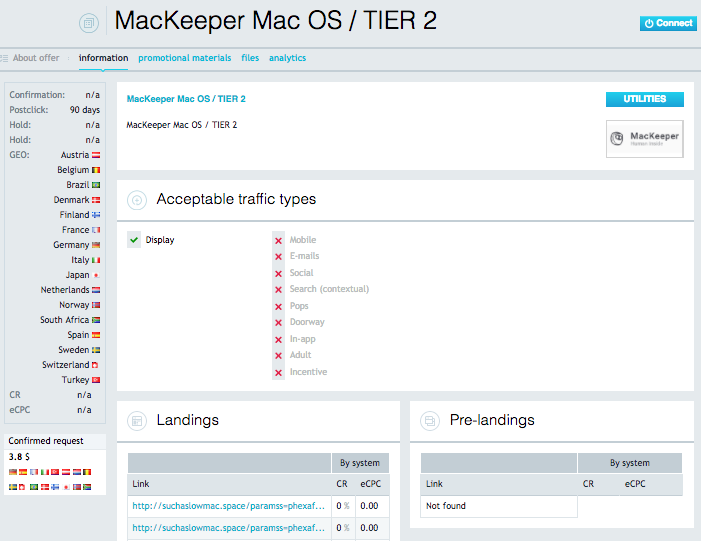
Task: Click the Not found cell in Pre-landings
Action: pos(499,506)
